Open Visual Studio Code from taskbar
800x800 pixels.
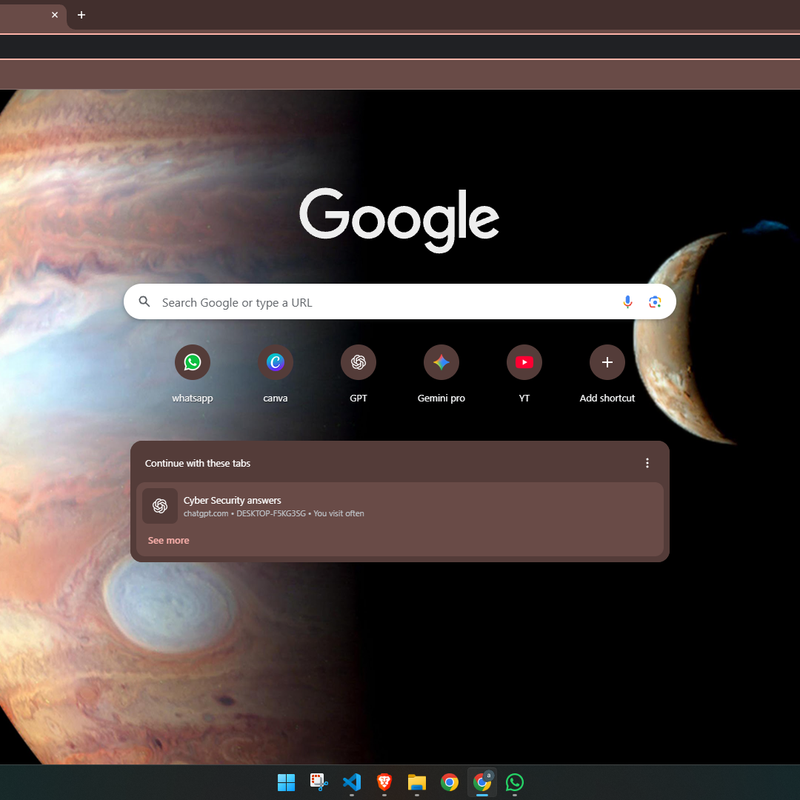(352, 782)
